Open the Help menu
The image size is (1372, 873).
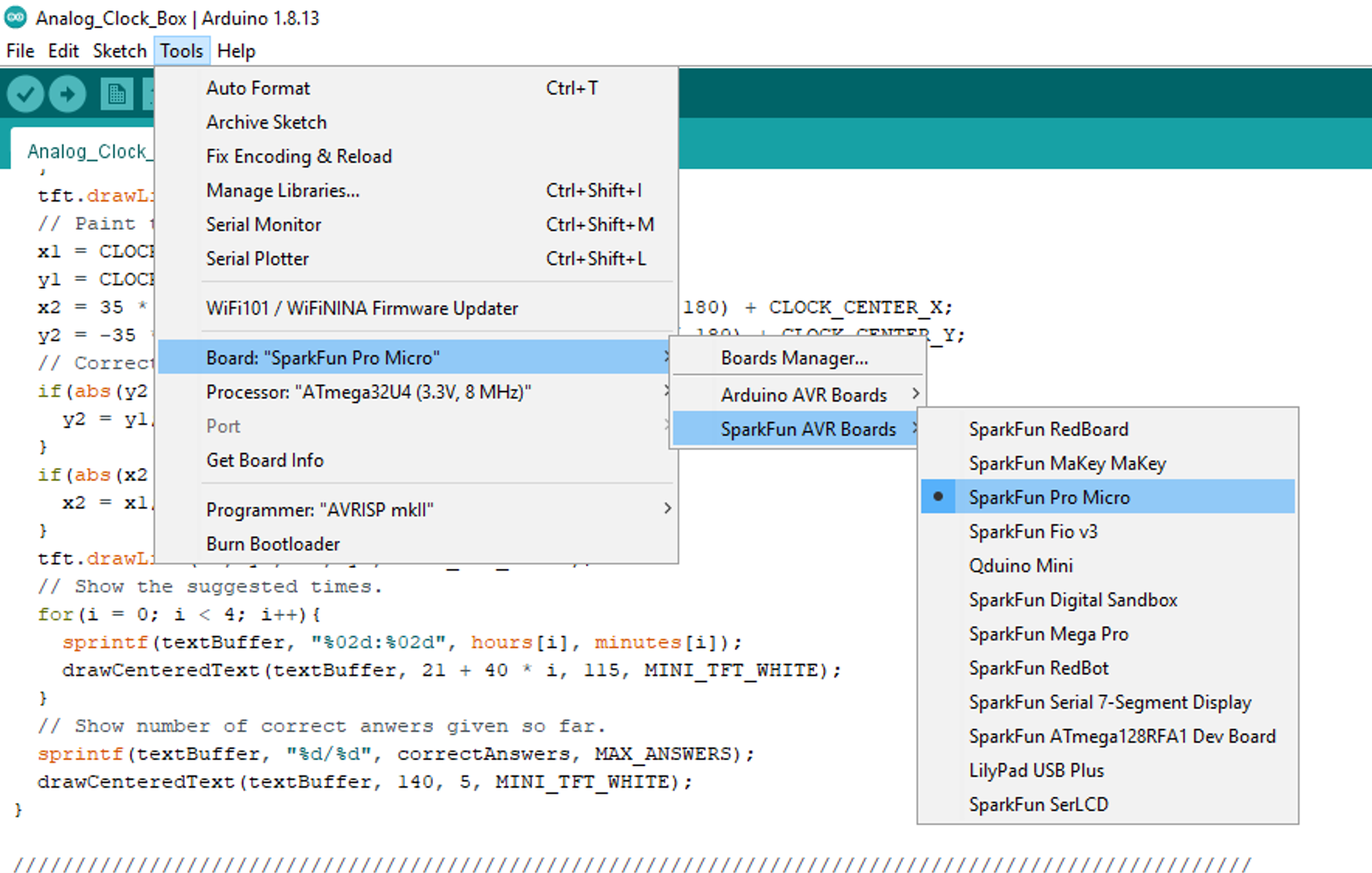coord(236,51)
